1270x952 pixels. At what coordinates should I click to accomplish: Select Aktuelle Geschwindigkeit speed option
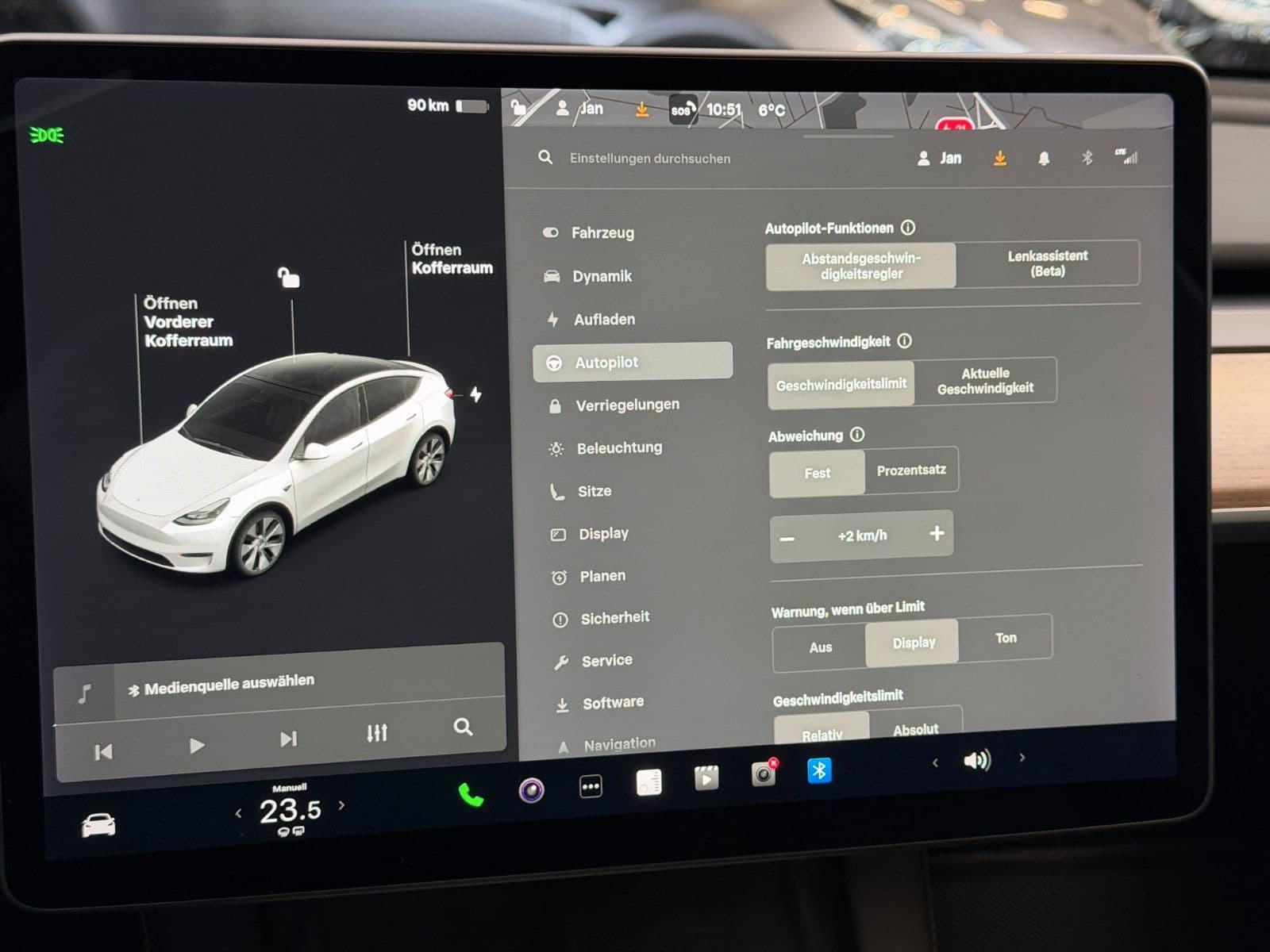(x=985, y=381)
